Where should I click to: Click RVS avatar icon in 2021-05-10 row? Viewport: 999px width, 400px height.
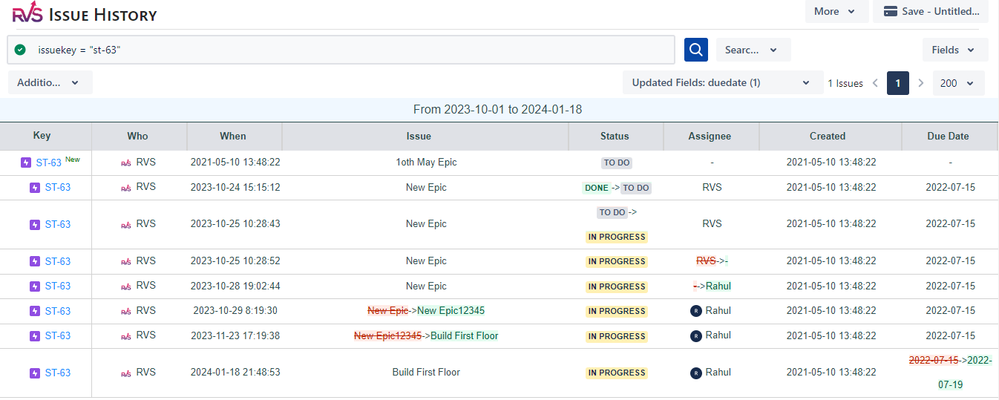[x=126, y=163]
